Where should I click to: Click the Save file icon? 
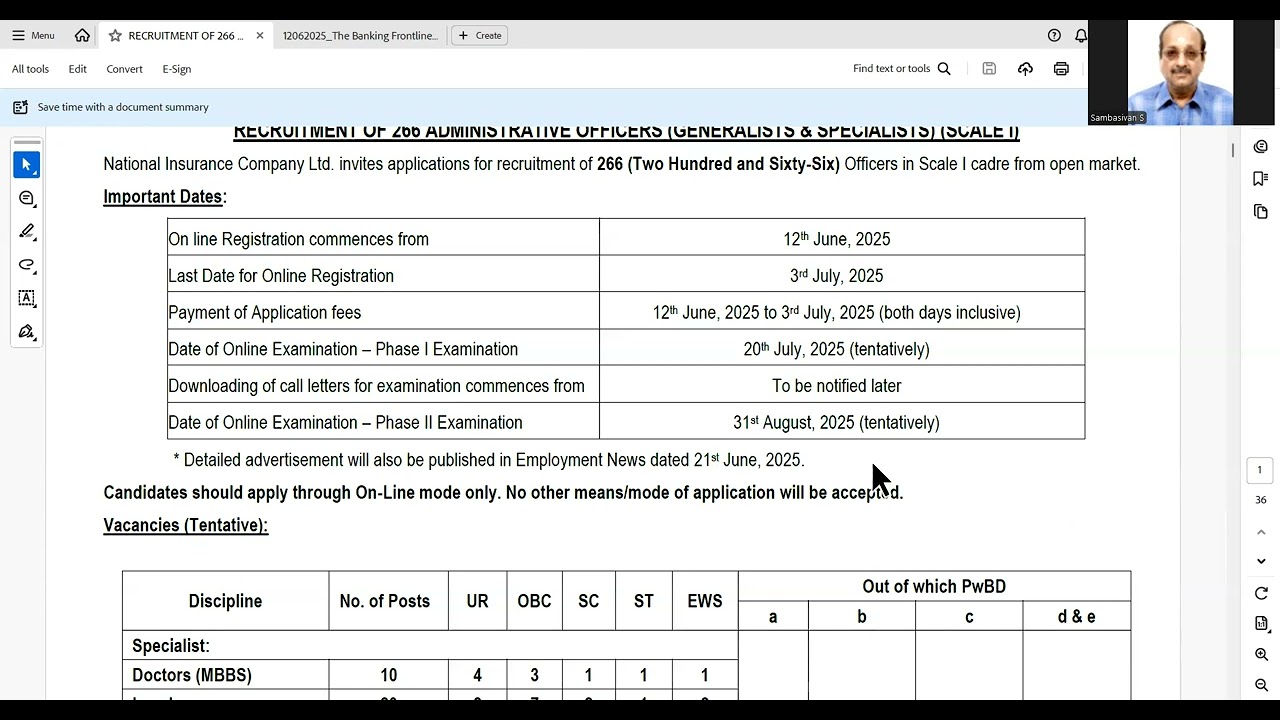(989, 69)
